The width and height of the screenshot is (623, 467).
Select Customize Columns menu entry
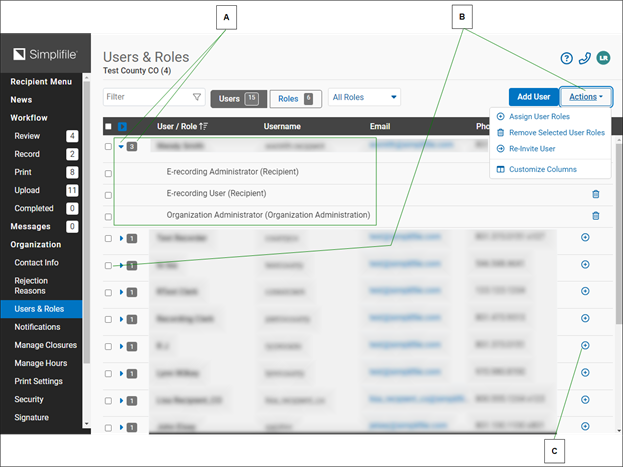pyautogui.click(x=543, y=169)
